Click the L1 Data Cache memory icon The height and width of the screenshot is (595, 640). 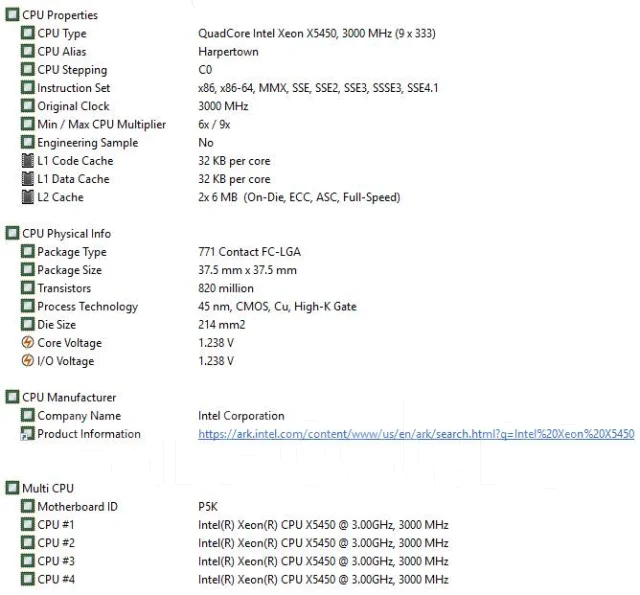[x=27, y=178]
